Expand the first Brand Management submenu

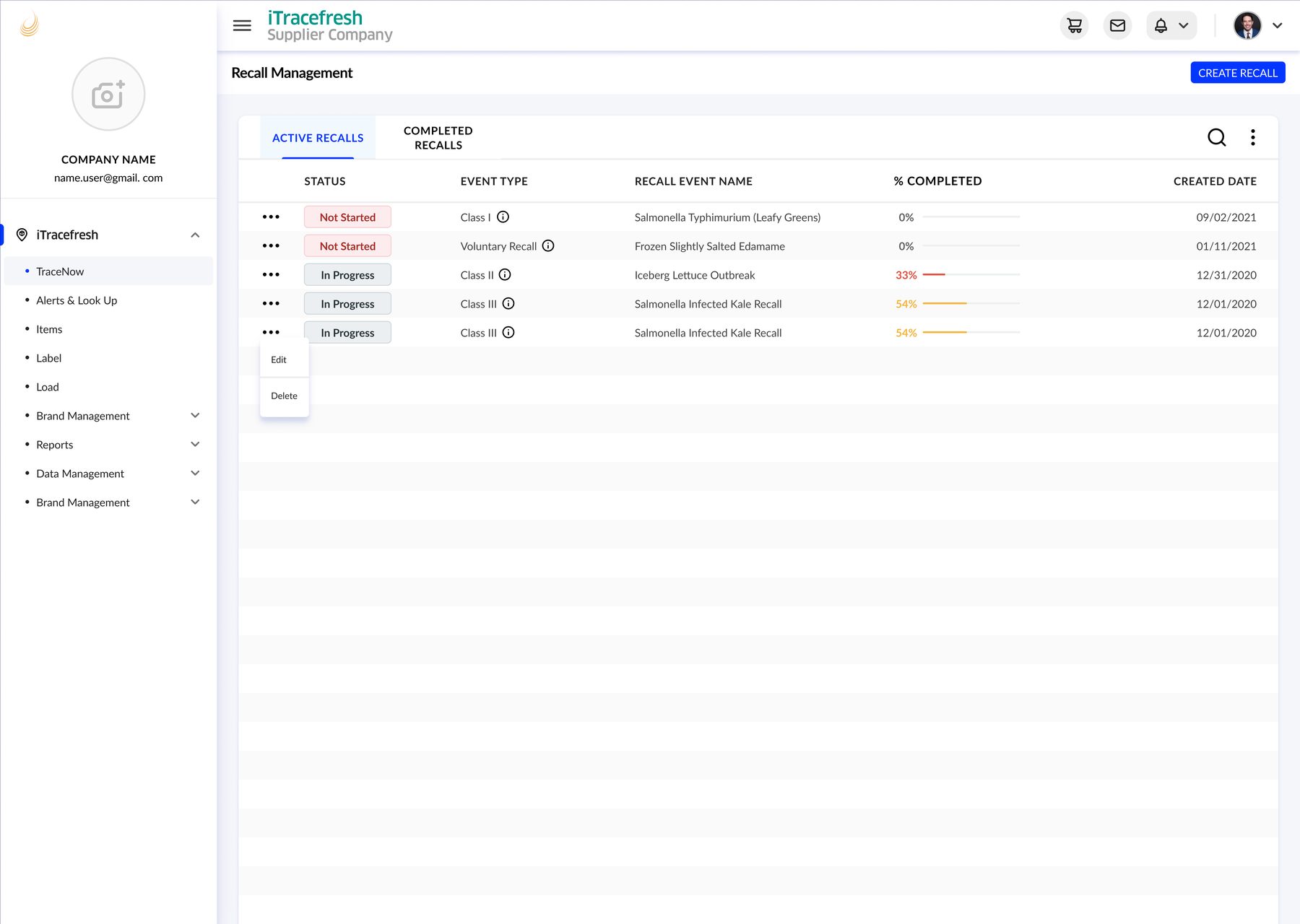(x=195, y=415)
